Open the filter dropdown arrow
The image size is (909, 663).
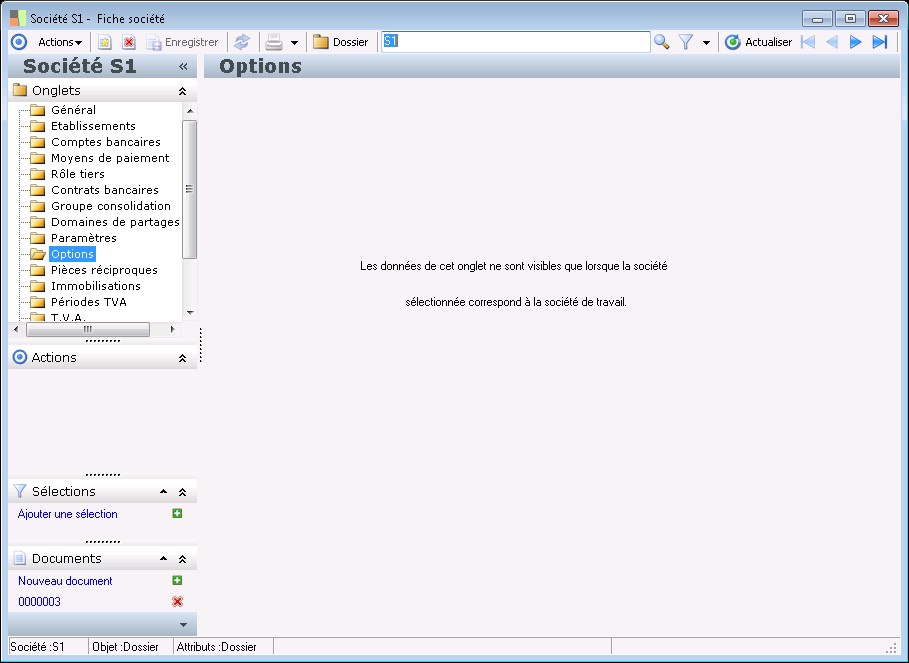(706, 43)
